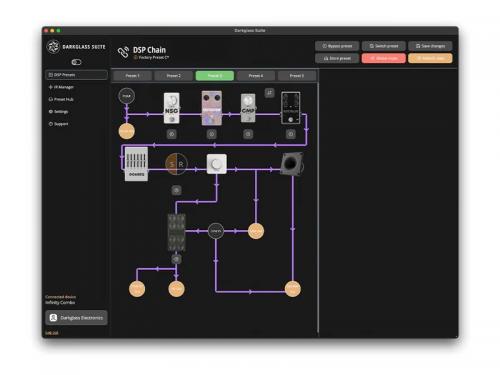Screen dimensions: 500x375
Task: Open settings icon below NSG pedal
Action: pos(172,134)
